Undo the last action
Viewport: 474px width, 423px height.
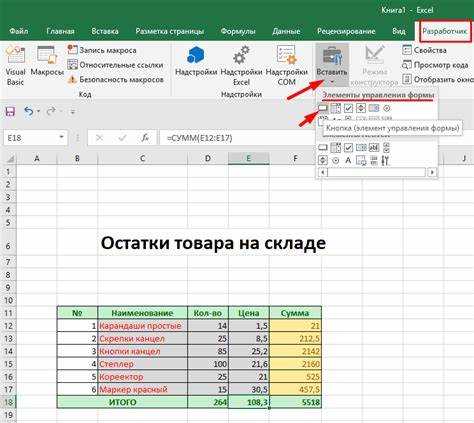click(28, 111)
